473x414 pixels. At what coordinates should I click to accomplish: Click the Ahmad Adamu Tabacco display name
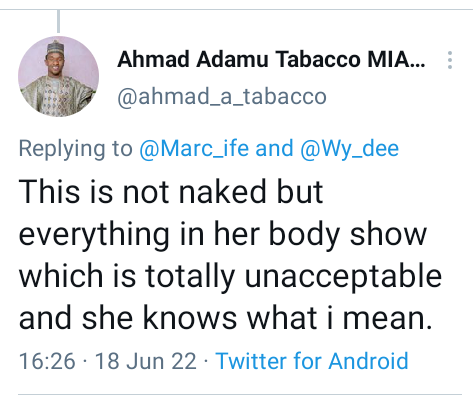[x=271, y=59]
